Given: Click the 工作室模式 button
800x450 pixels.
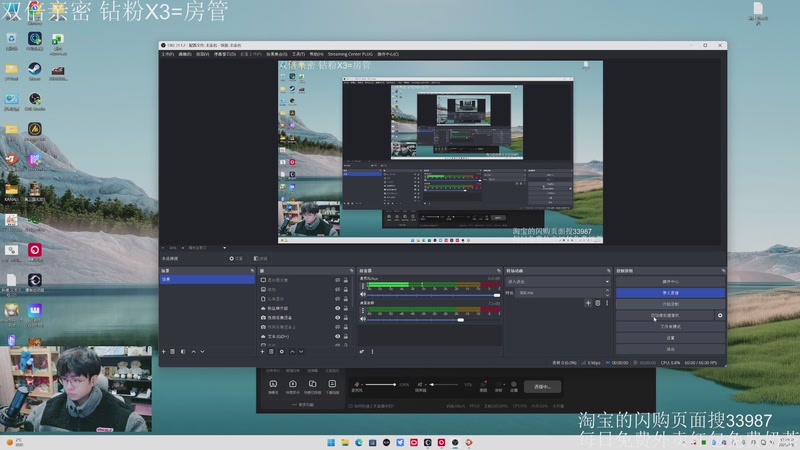Looking at the screenshot, I should point(670,327).
